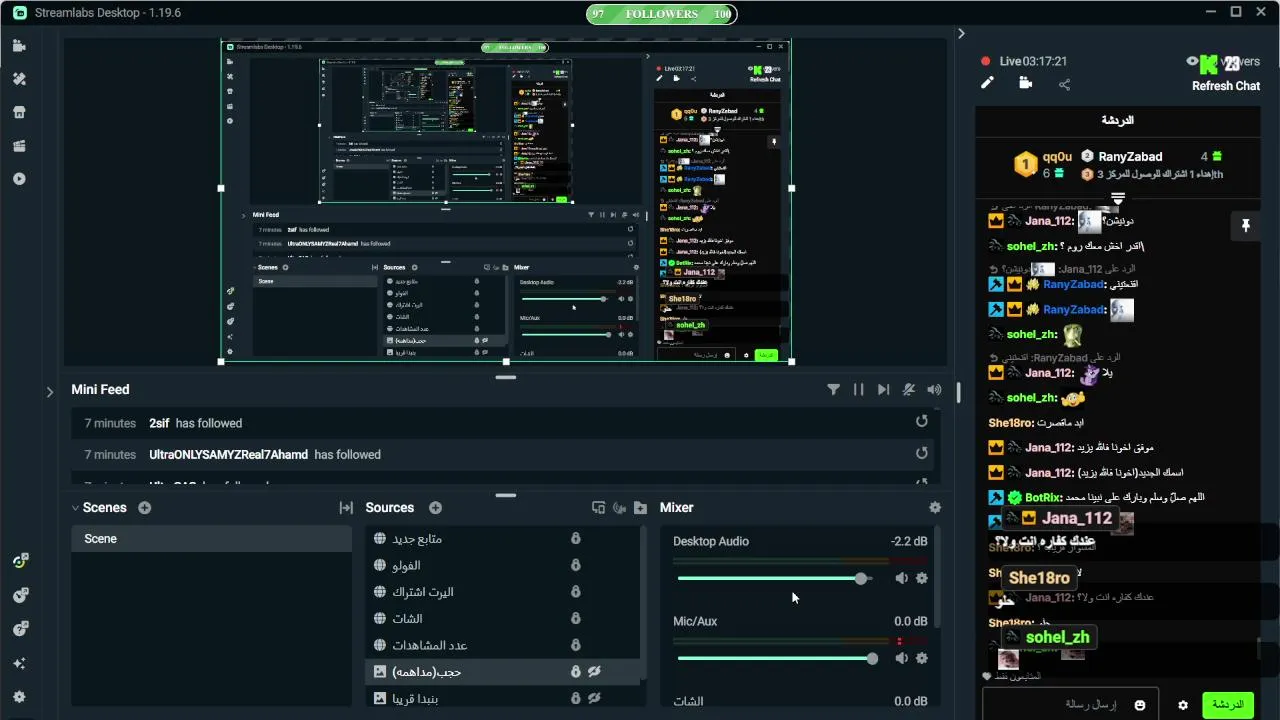
Task: Select the الشات source
Action: point(503,619)
